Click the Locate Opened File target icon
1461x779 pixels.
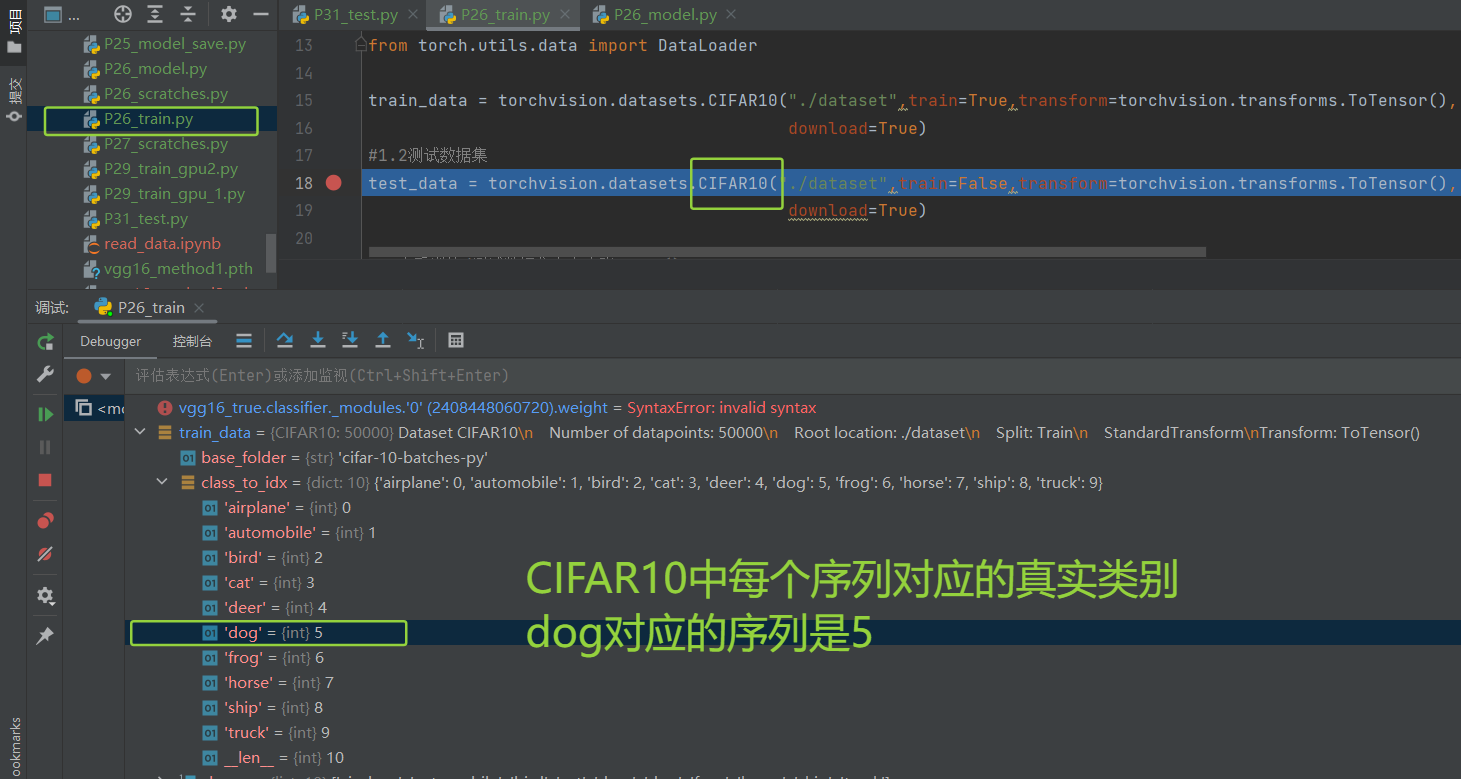click(x=122, y=14)
